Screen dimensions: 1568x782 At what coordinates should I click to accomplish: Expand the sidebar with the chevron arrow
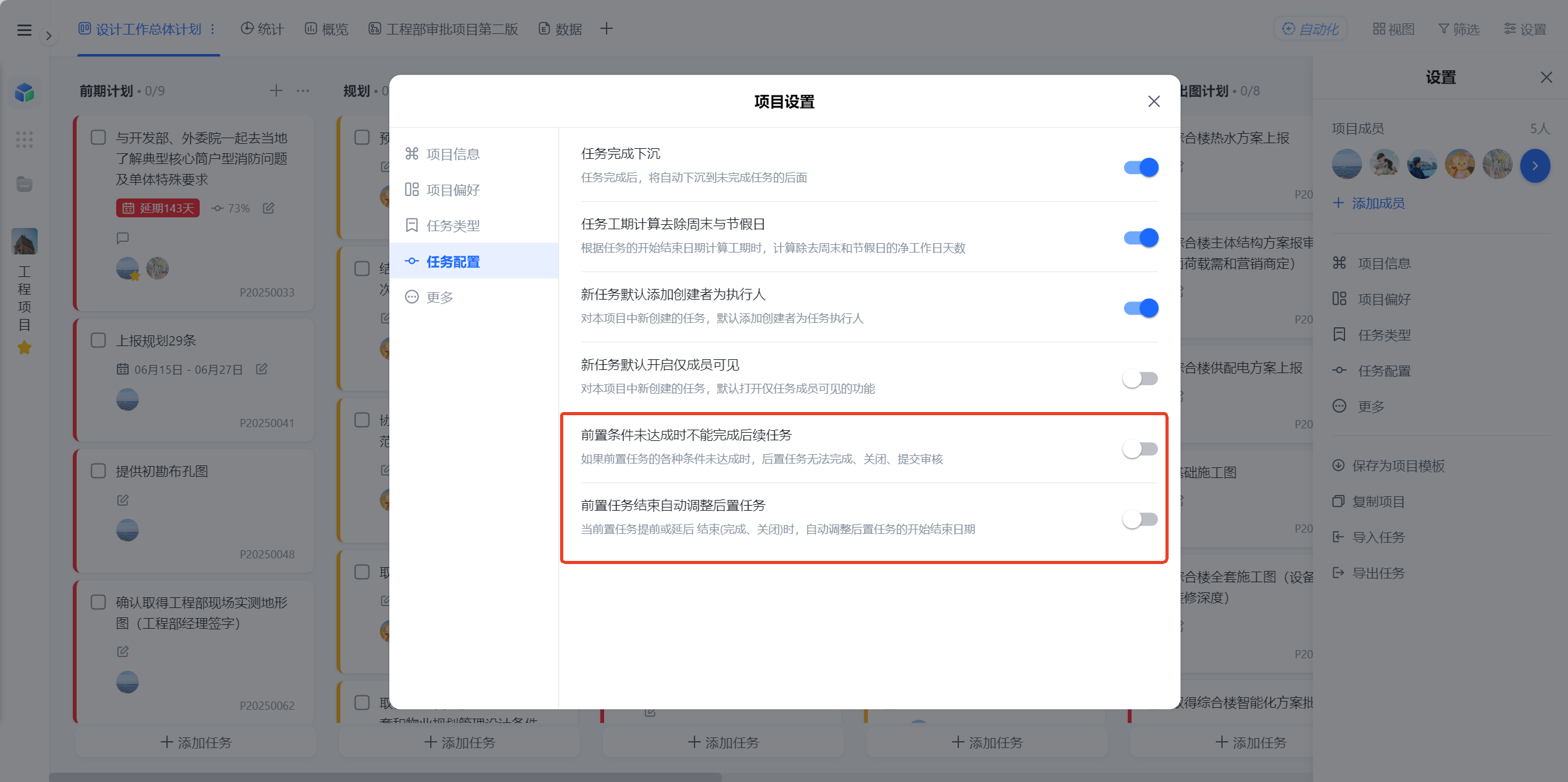[48, 36]
